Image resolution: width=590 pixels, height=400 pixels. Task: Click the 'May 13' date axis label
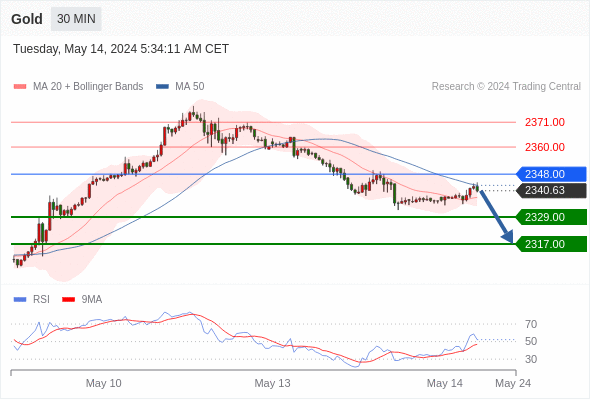click(x=272, y=383)
